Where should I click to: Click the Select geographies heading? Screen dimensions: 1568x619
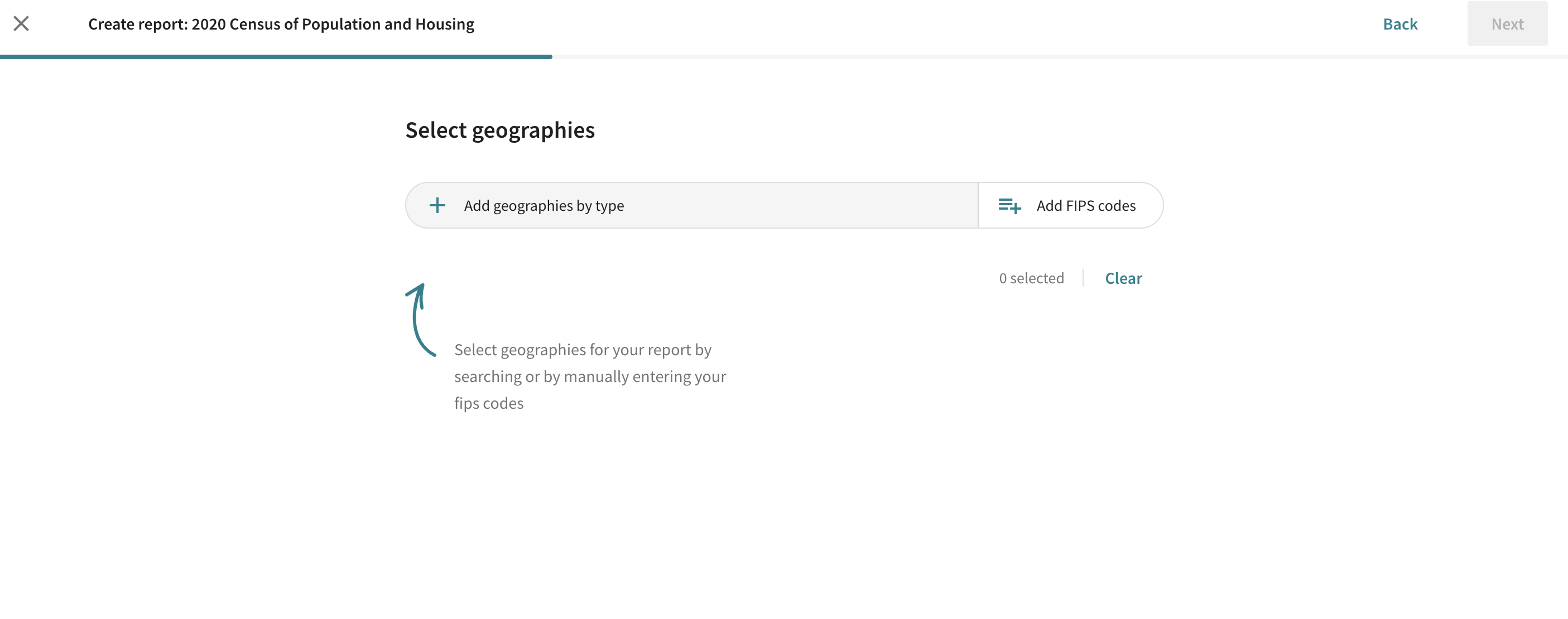click(500, 130)
